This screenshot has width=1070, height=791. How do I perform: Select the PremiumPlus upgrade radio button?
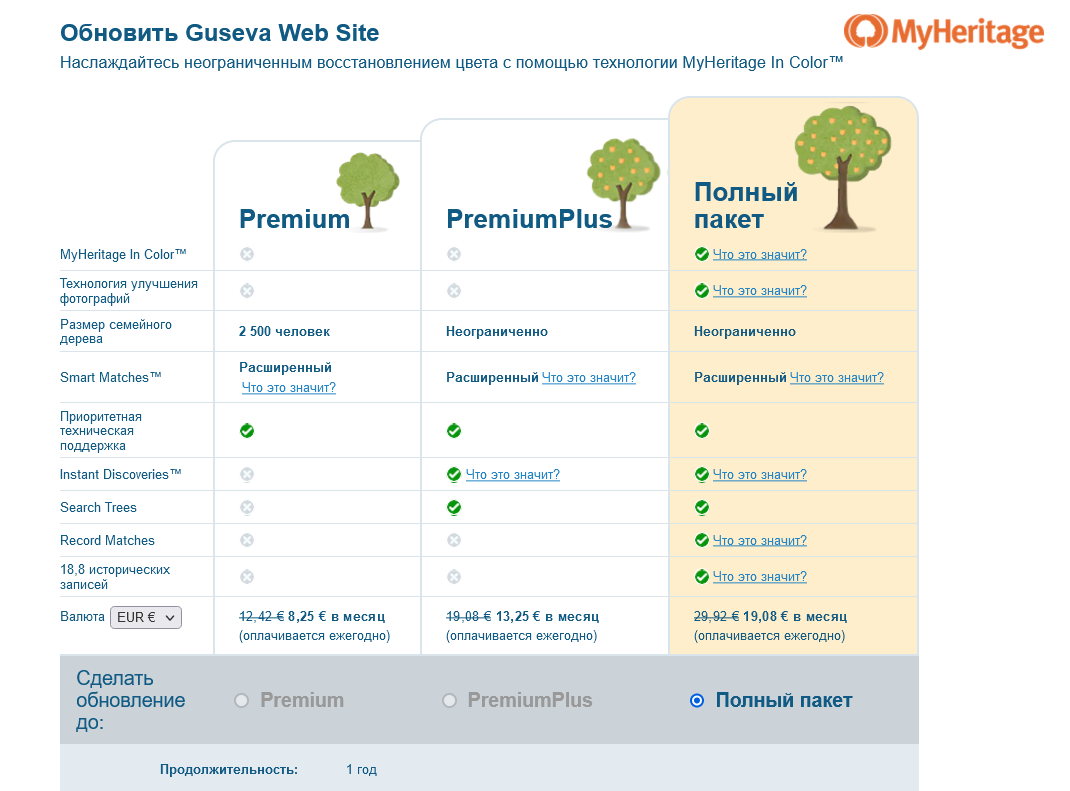click(449, 700)
